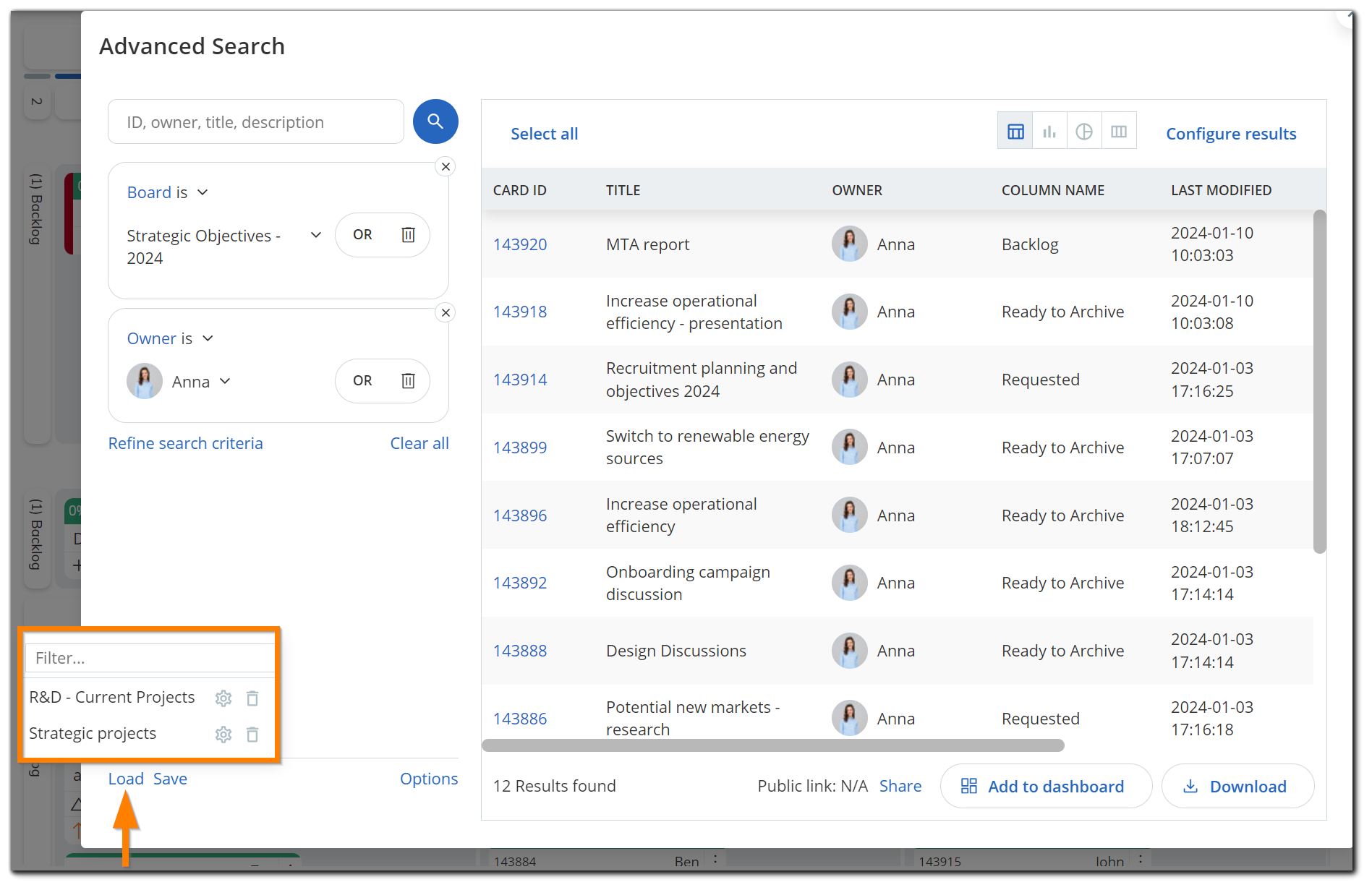Image resolution: width=1372 pixels, height=890 pixels.
Task: Load the R&D - Current Projects saved search
Action: 112,698
